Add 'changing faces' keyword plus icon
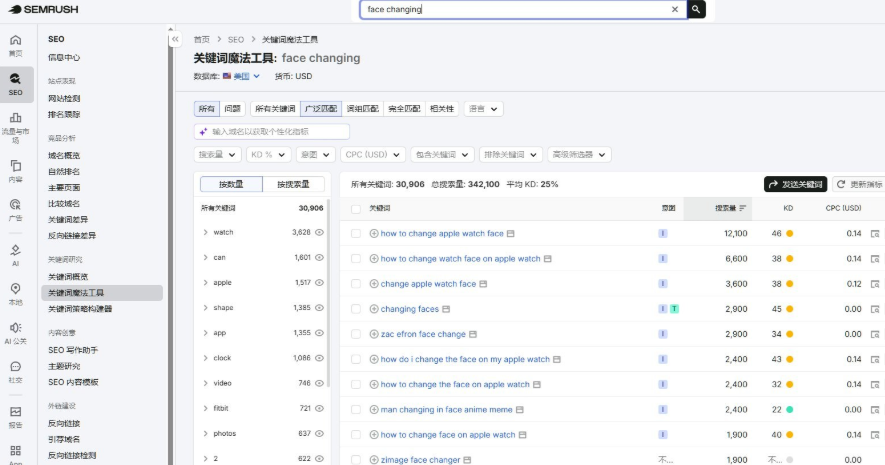 pos(374,309)
